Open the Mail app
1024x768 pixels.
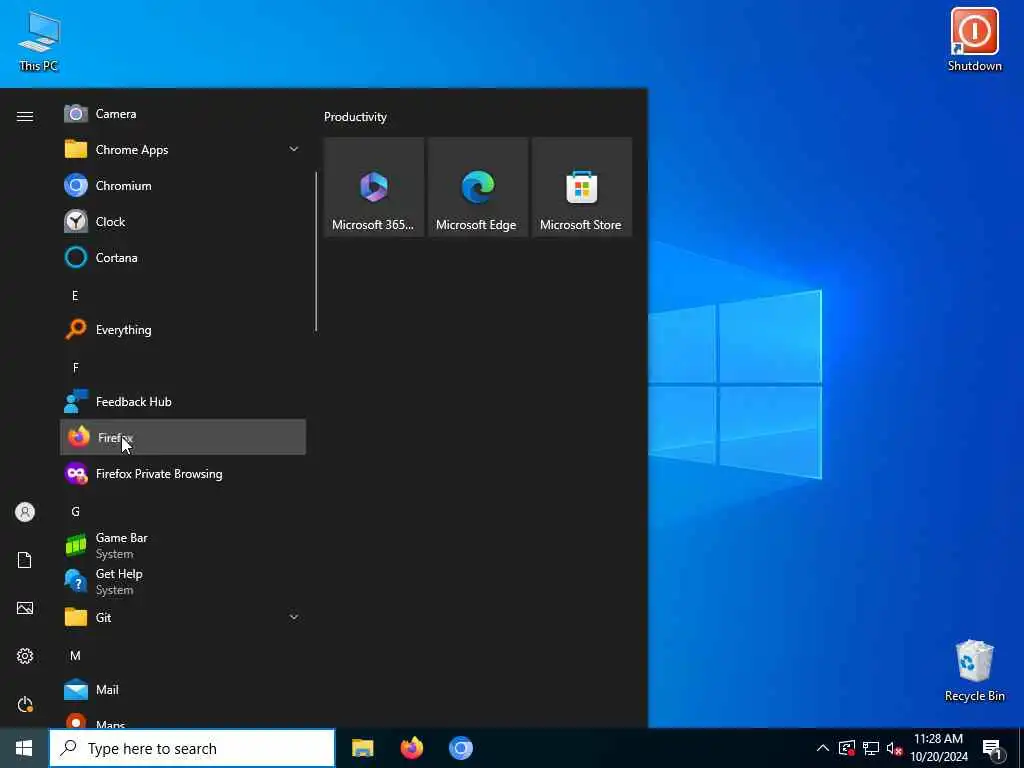[x=183, y=689]
